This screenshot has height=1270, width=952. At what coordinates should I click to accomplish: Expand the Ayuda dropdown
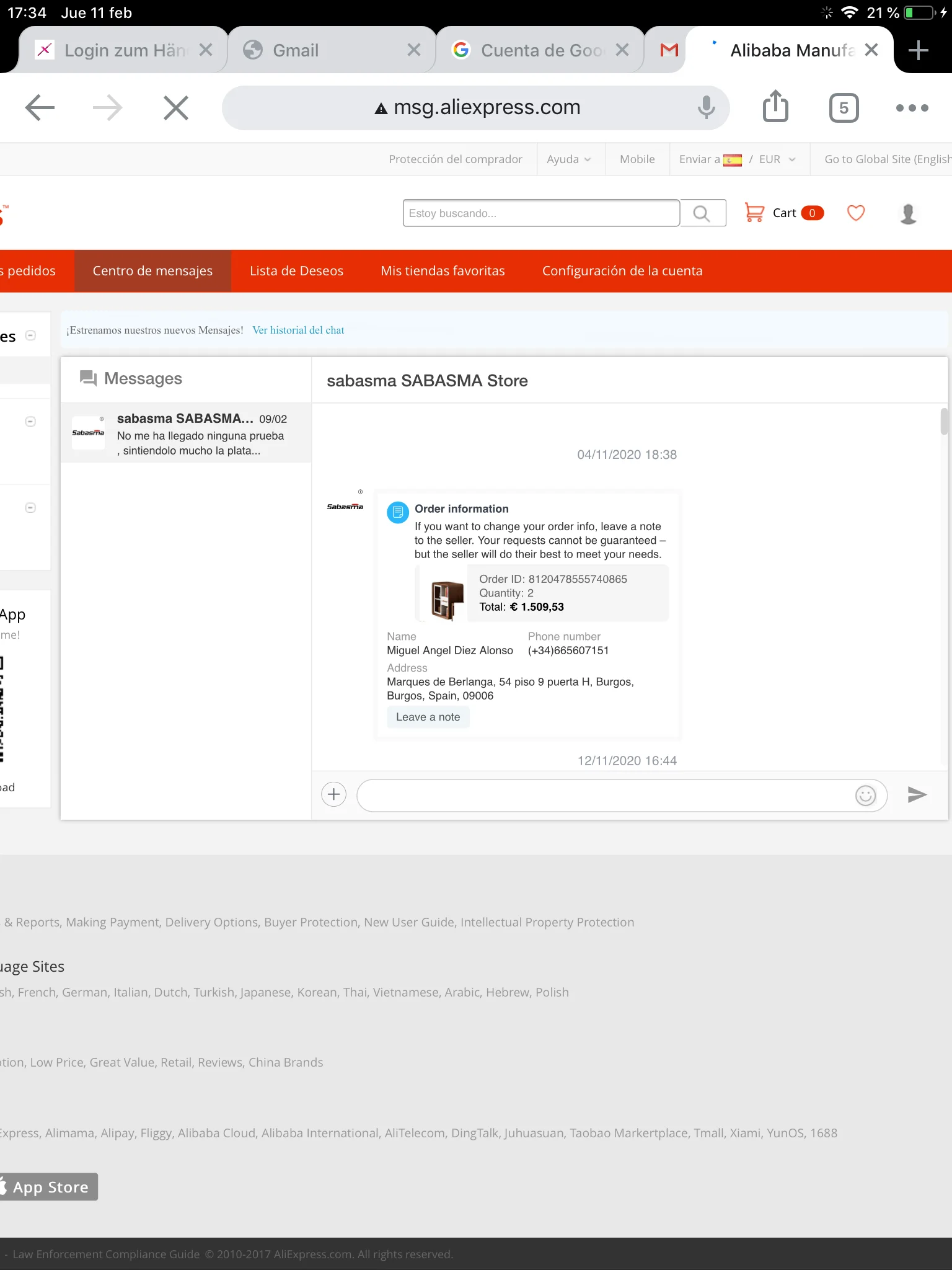(568, 159)
